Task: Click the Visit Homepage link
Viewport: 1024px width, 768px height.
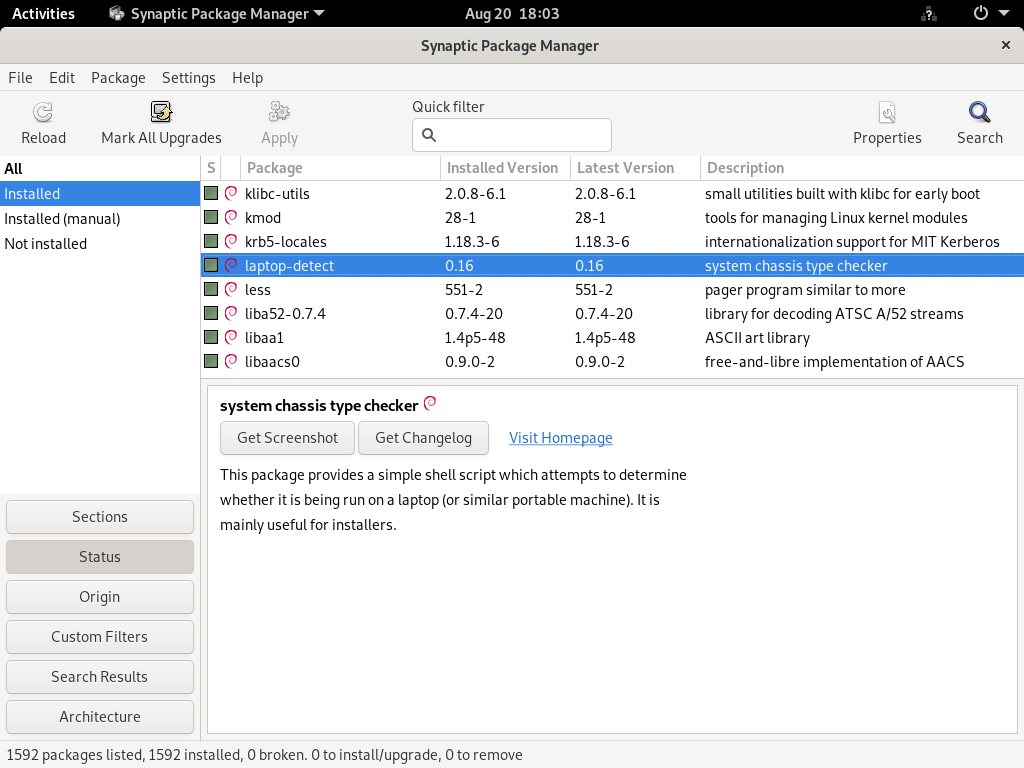Action: coord(560,437)
